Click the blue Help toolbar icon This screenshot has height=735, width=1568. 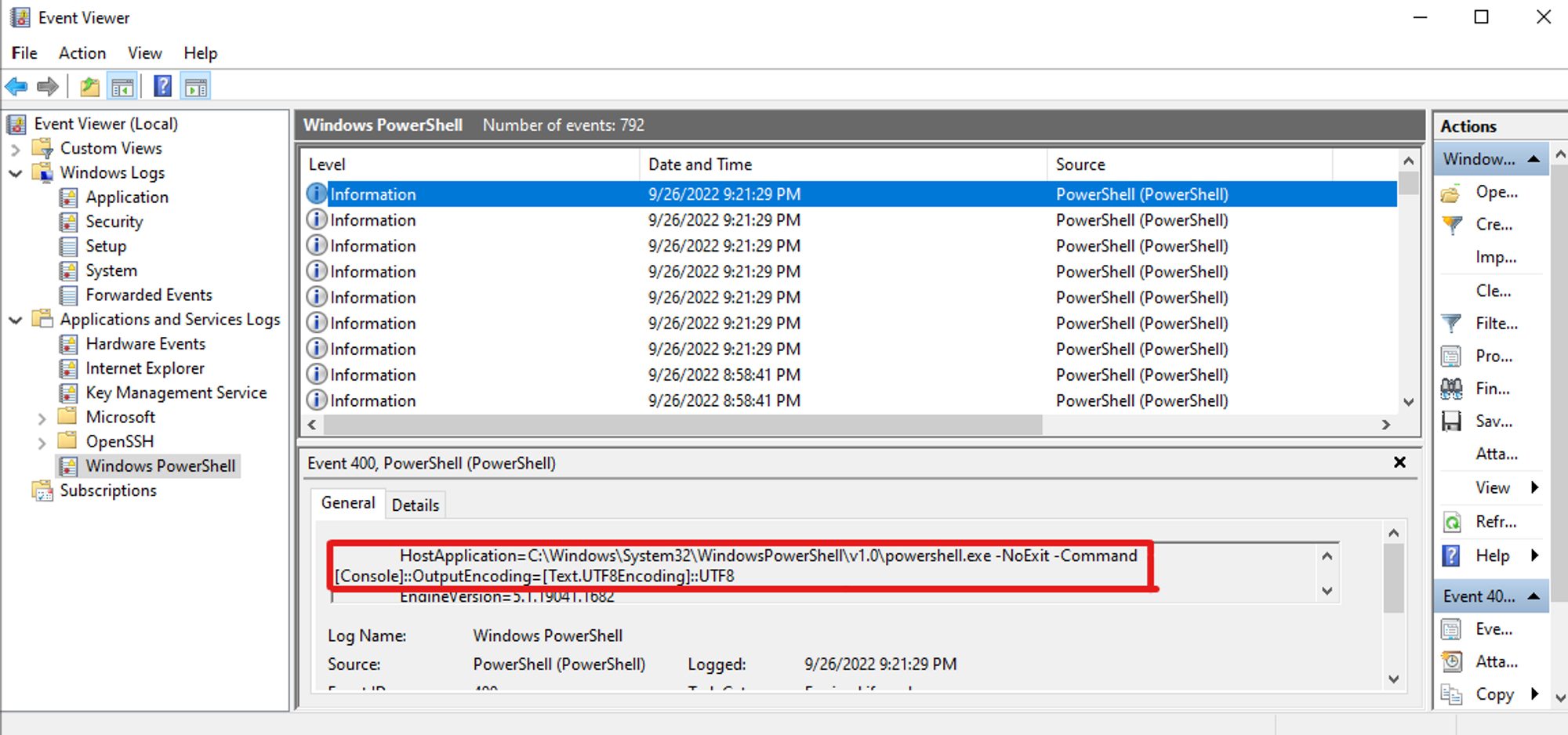click(162, 87)
